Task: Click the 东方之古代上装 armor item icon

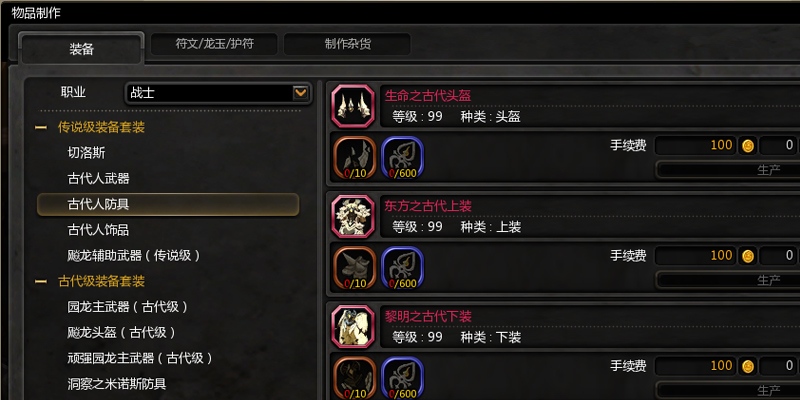Action: [x=353, y=216]
